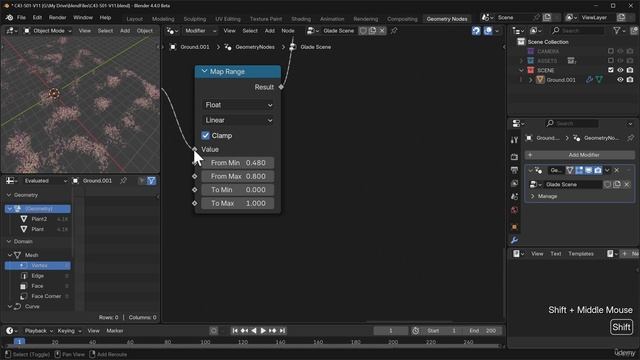Open the Modifier node tree type dropdown

click(200, 31)
